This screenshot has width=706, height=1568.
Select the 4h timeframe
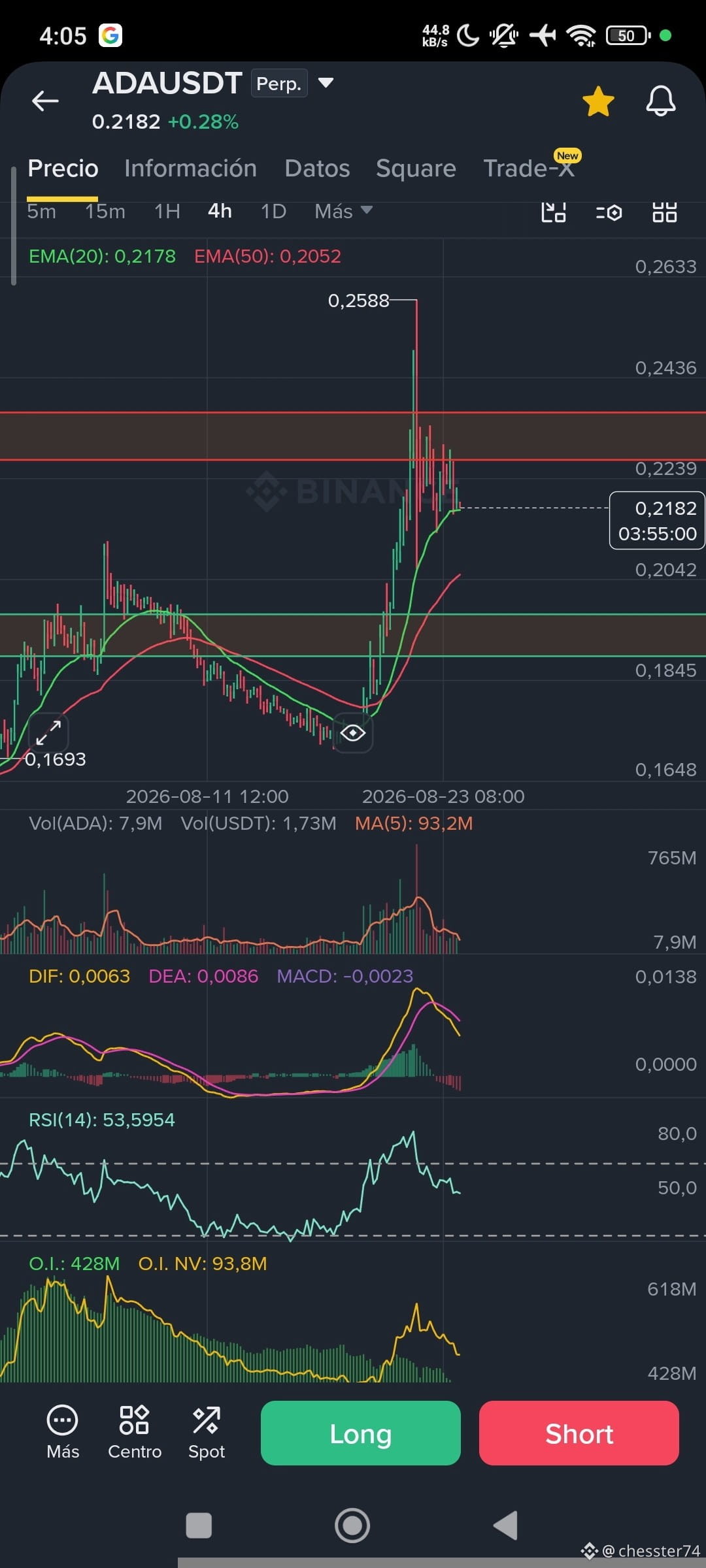[x=220, y=211]
